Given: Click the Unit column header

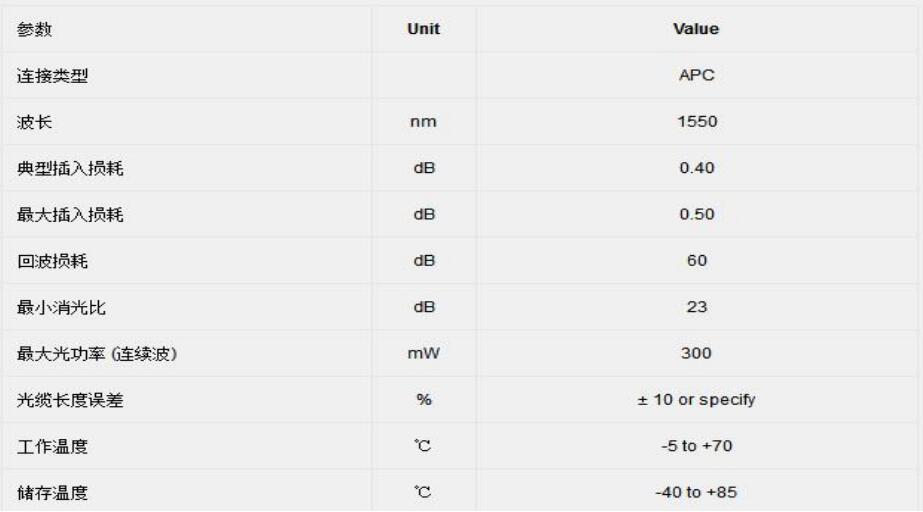Looking at the screenshot, I should (424, 30).
